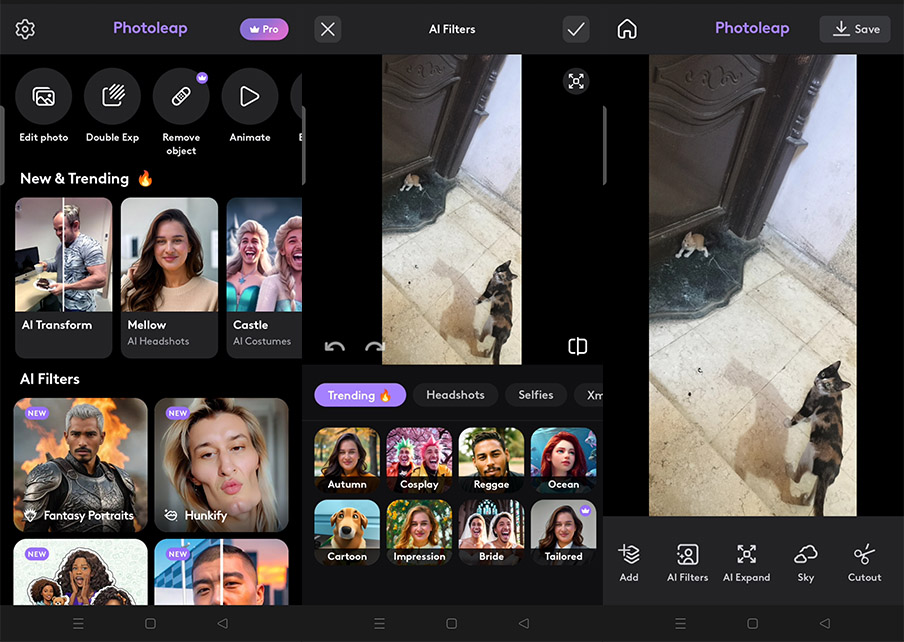Tap the expand-to-fullscreen icon on the photo
This screenshot has height=642, width=904.
[x=576, y=82]
